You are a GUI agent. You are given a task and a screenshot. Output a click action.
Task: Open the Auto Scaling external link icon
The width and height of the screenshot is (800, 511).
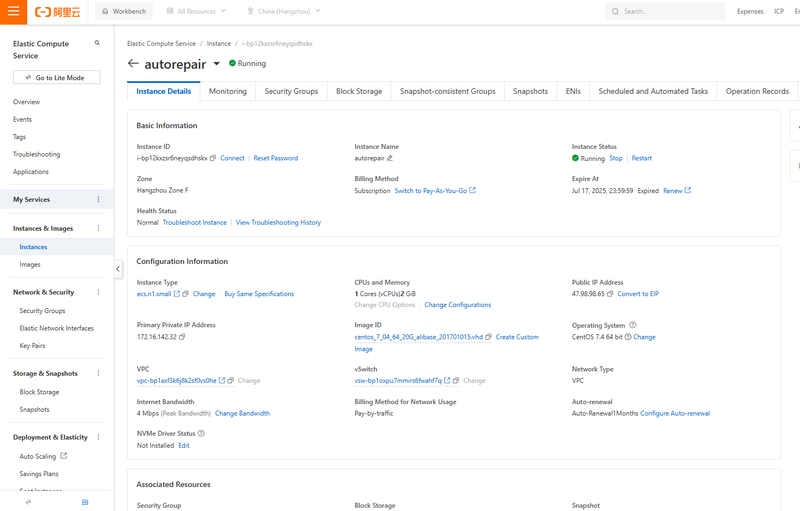click(64, 456)
